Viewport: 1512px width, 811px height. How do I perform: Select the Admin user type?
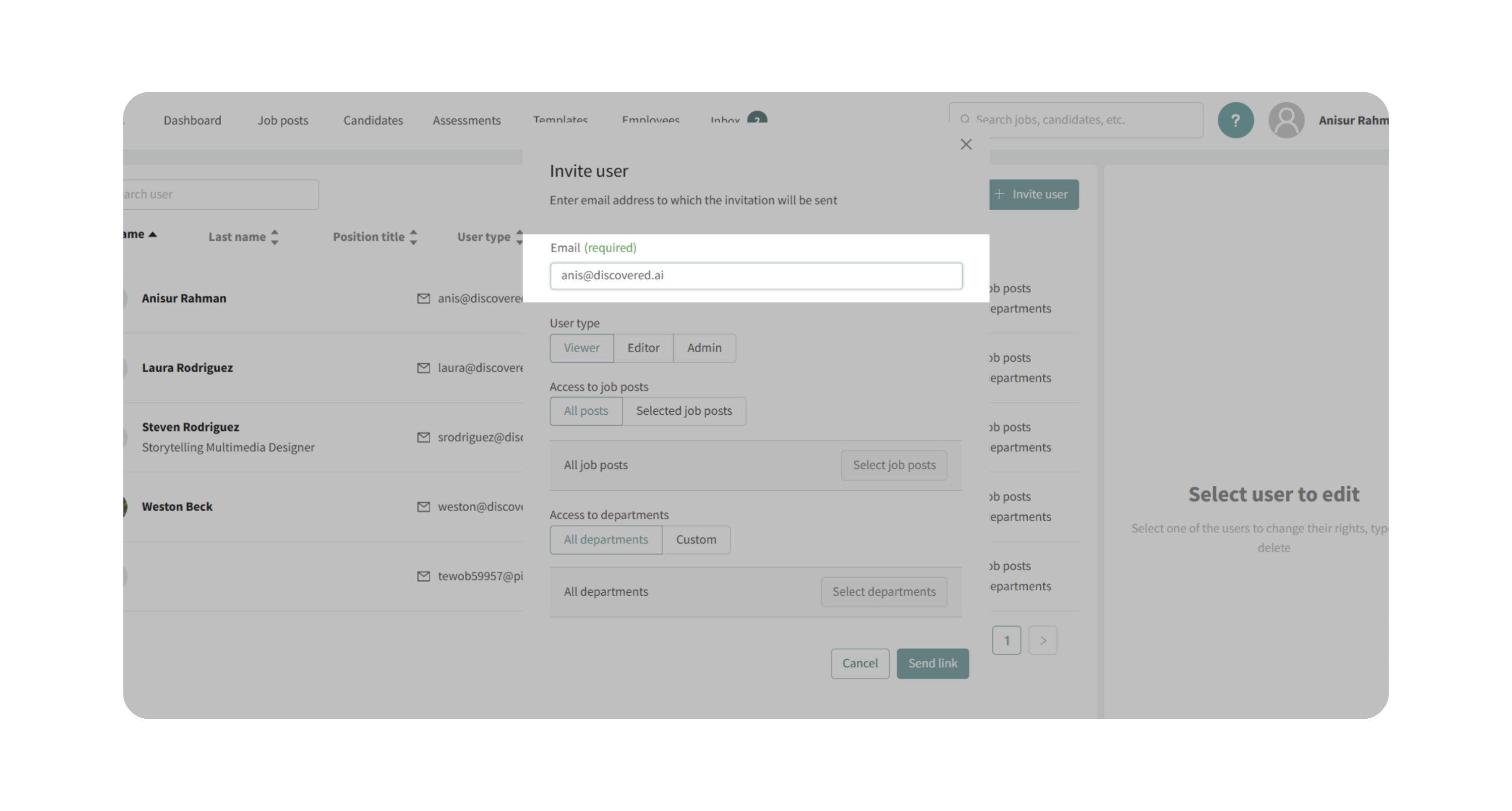coord(705,348)
